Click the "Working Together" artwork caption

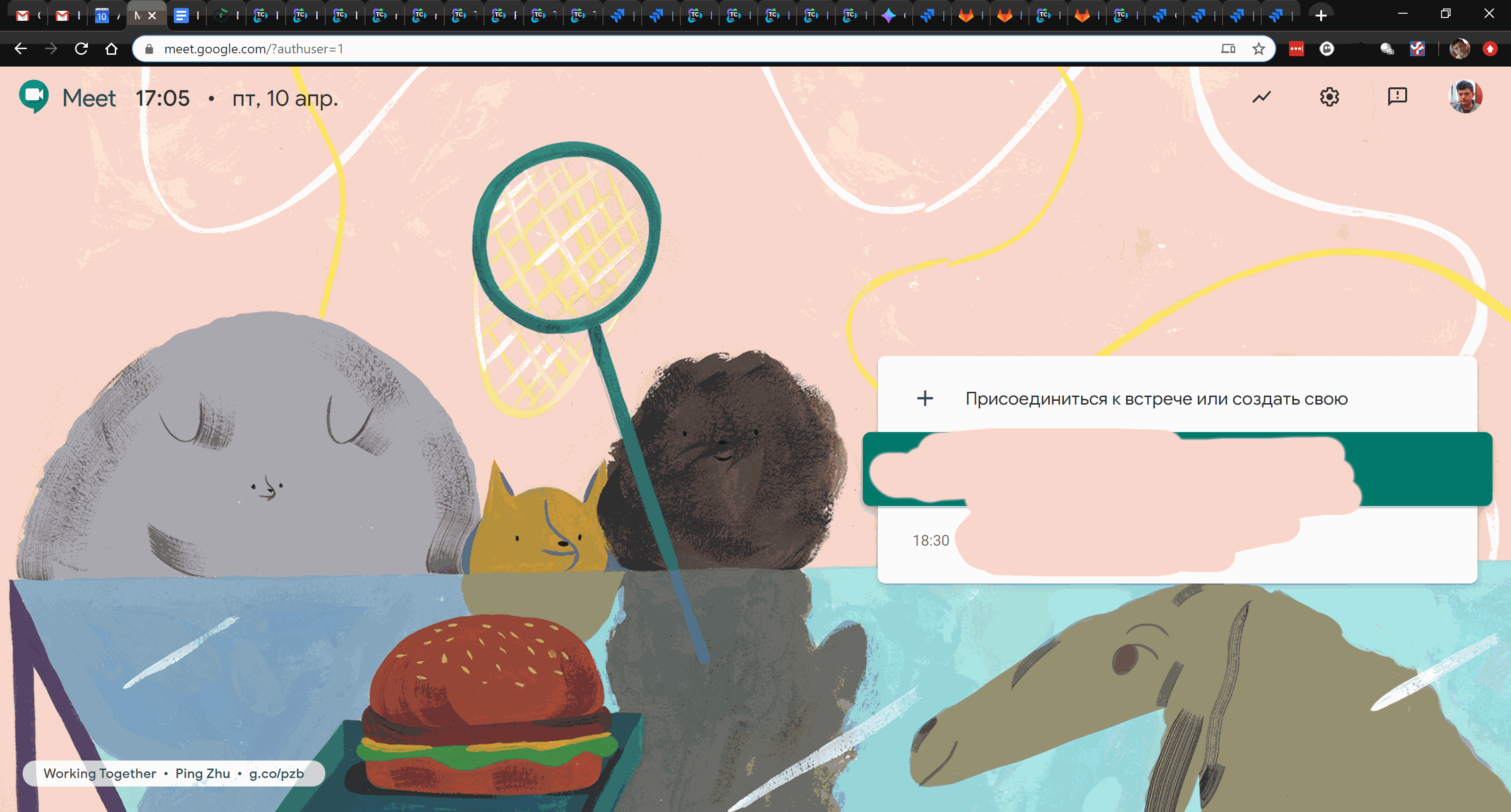click(x=100, y=773)
